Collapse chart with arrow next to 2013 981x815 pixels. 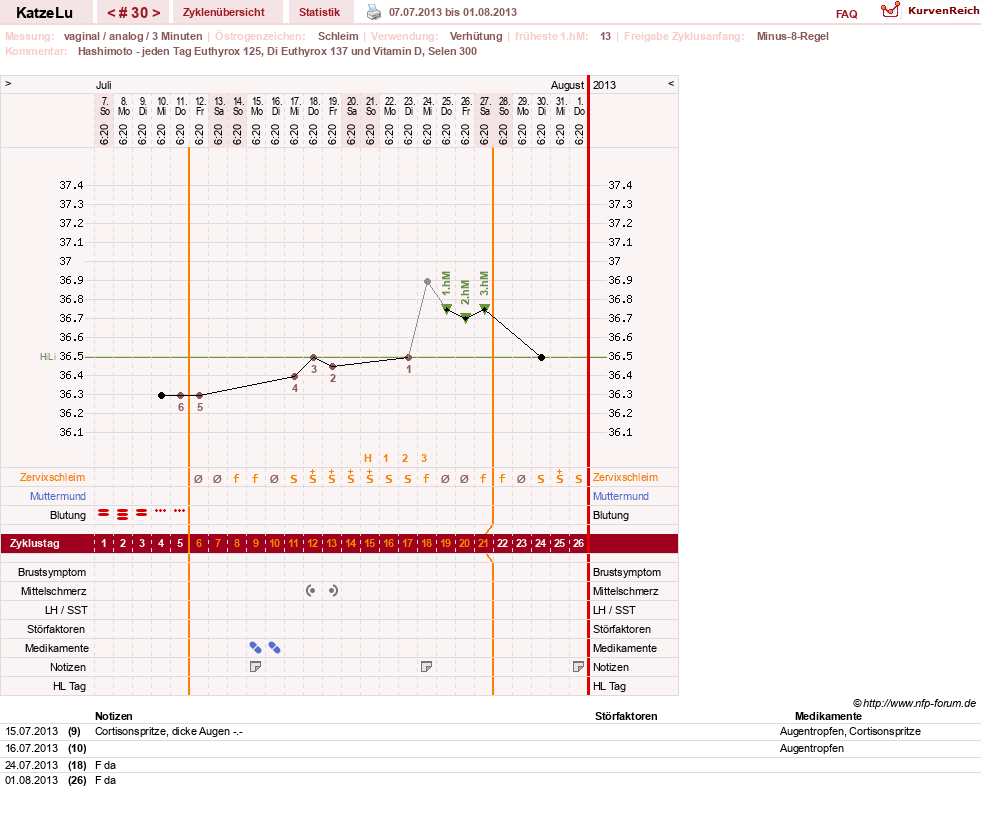pyautogui.click(x=671, y=83)
